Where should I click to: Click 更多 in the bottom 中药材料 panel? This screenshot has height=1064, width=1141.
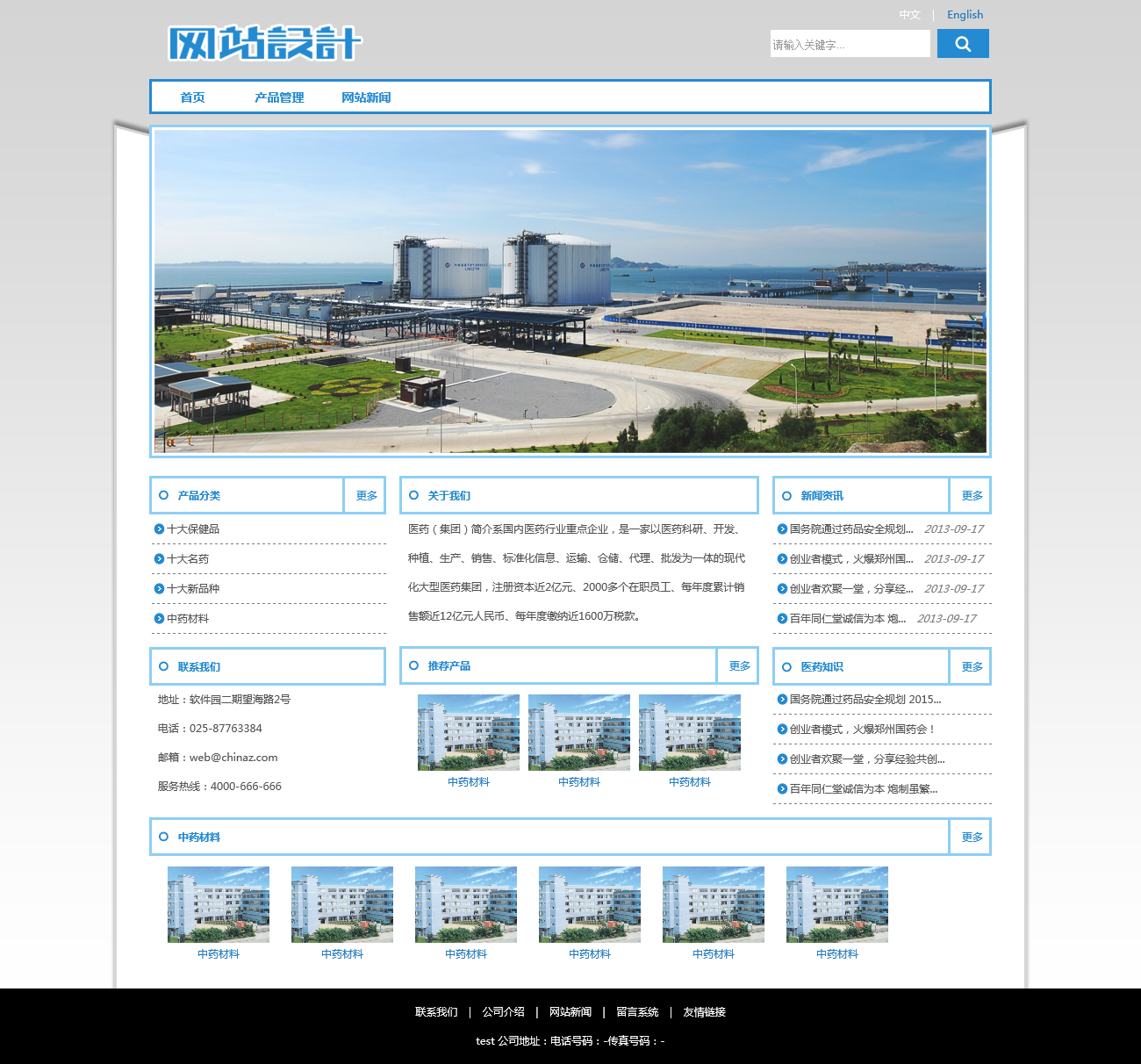click(x=972, y=837)
